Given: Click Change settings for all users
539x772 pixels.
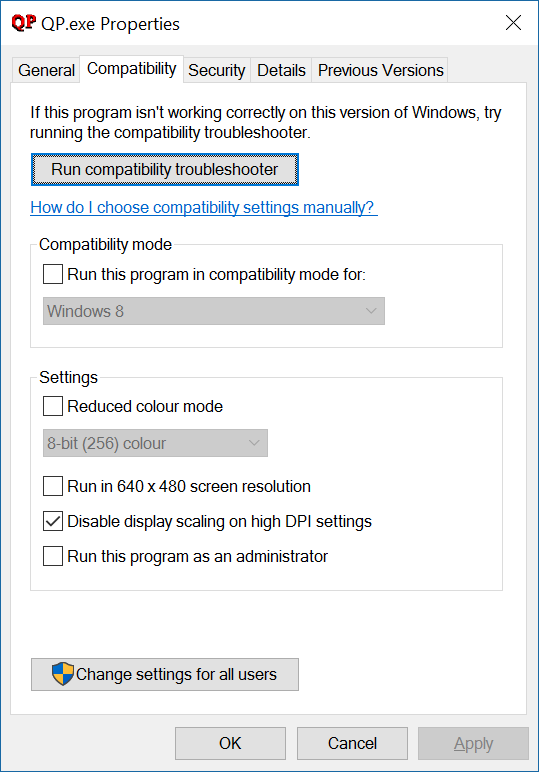Looking at the screenshot, I should [165, 674].
